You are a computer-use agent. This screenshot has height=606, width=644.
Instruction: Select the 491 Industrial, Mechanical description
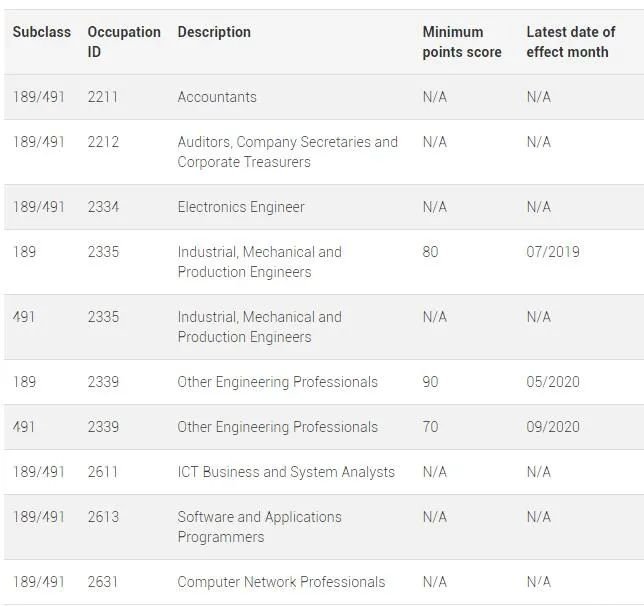coord(260,327)
